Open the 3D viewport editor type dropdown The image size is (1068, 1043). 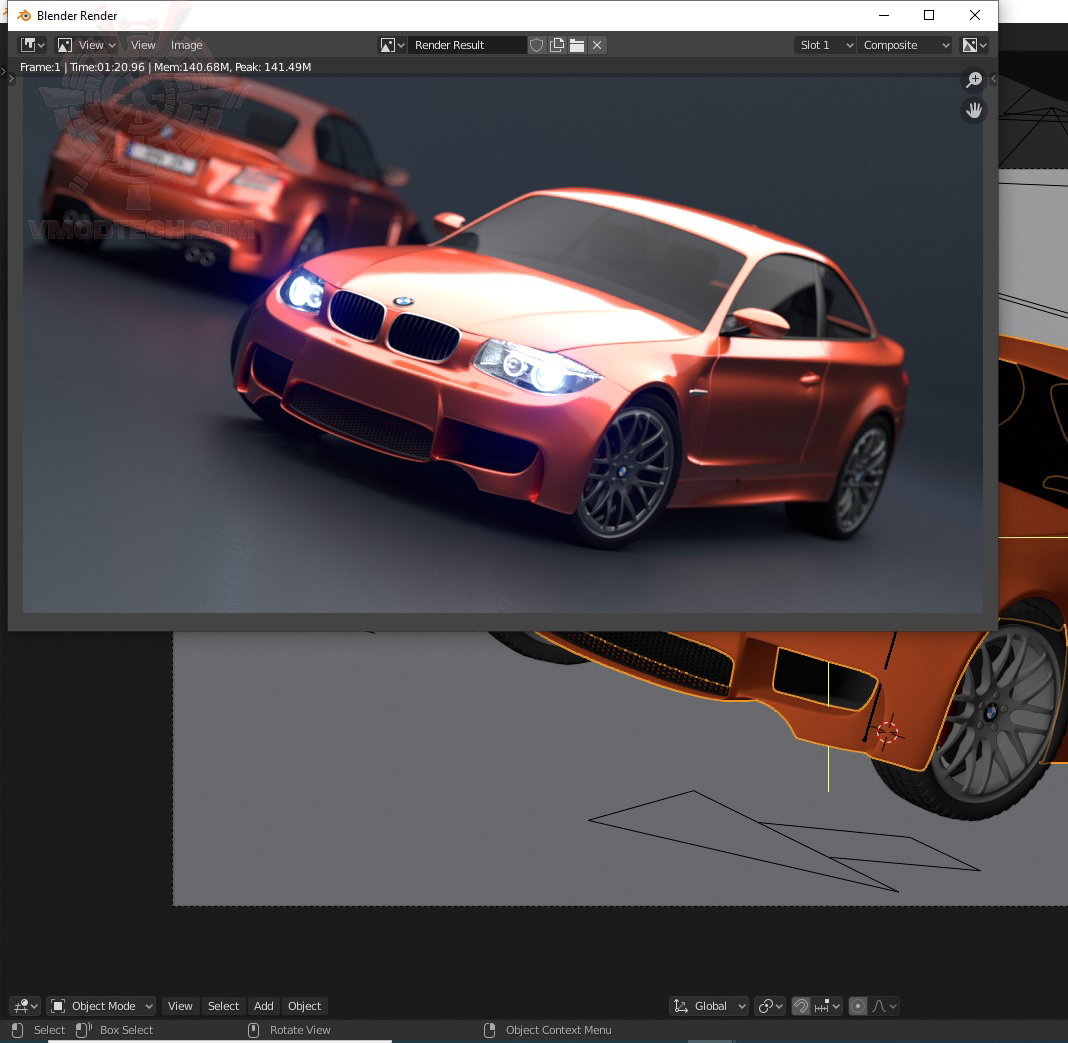point(26,1006)
